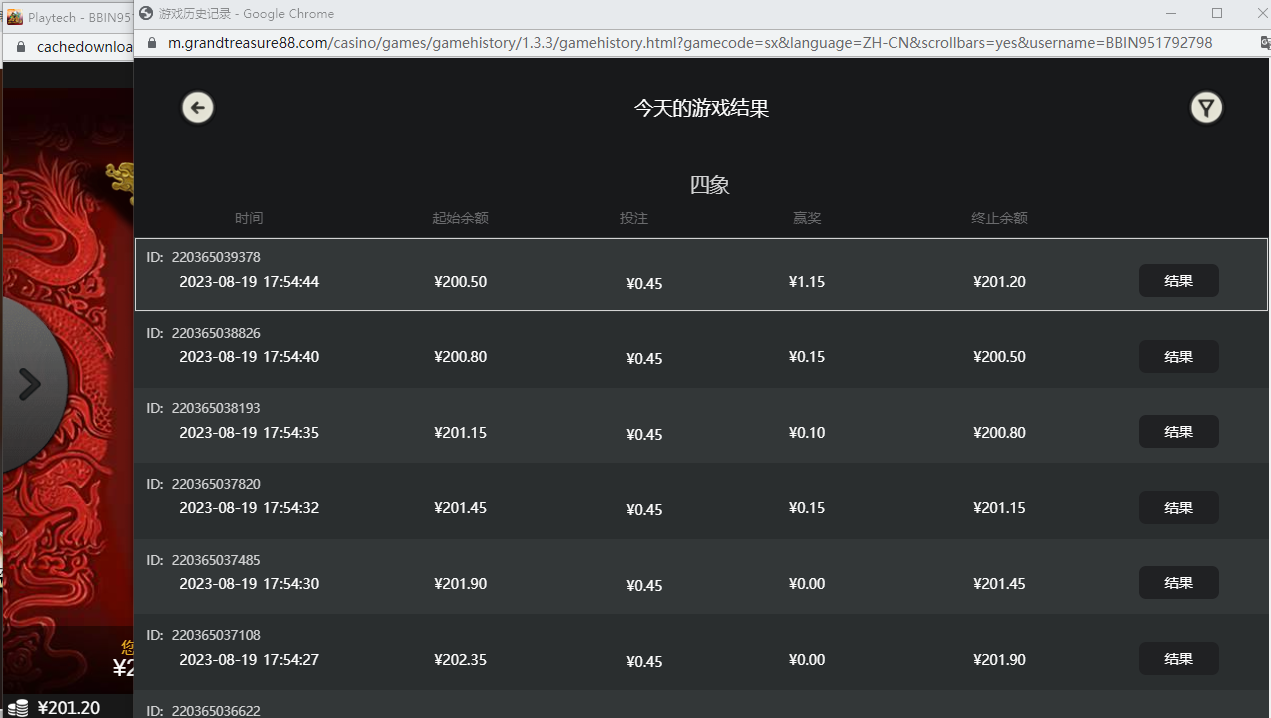Image resolution: width=1271 pixels, height=718 pixels.
Task: Click the right chevron on dragon panel
Action: coord(31,384)
